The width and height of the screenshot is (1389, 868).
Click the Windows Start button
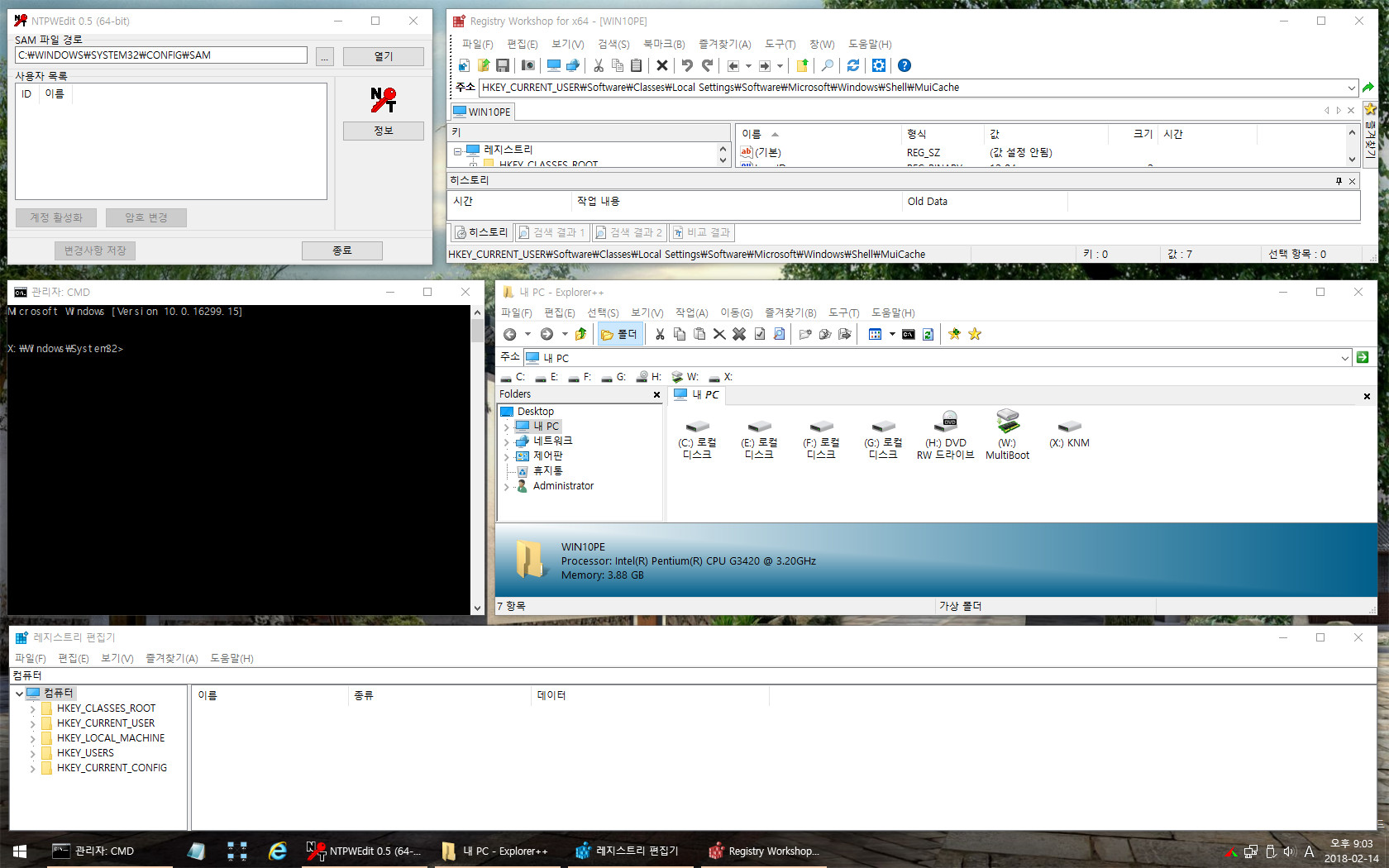20,851
